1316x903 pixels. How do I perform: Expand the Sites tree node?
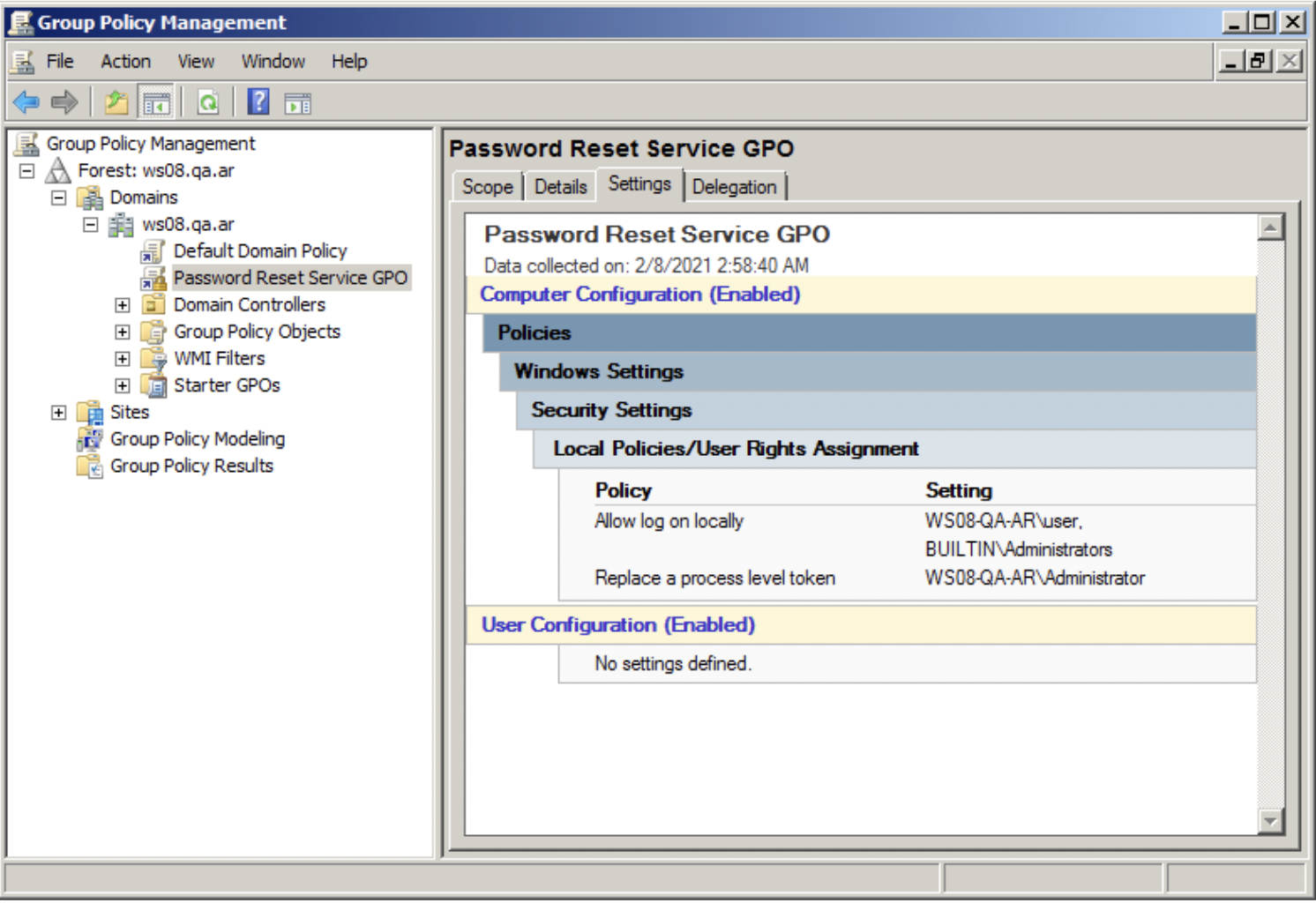[59, 413]
